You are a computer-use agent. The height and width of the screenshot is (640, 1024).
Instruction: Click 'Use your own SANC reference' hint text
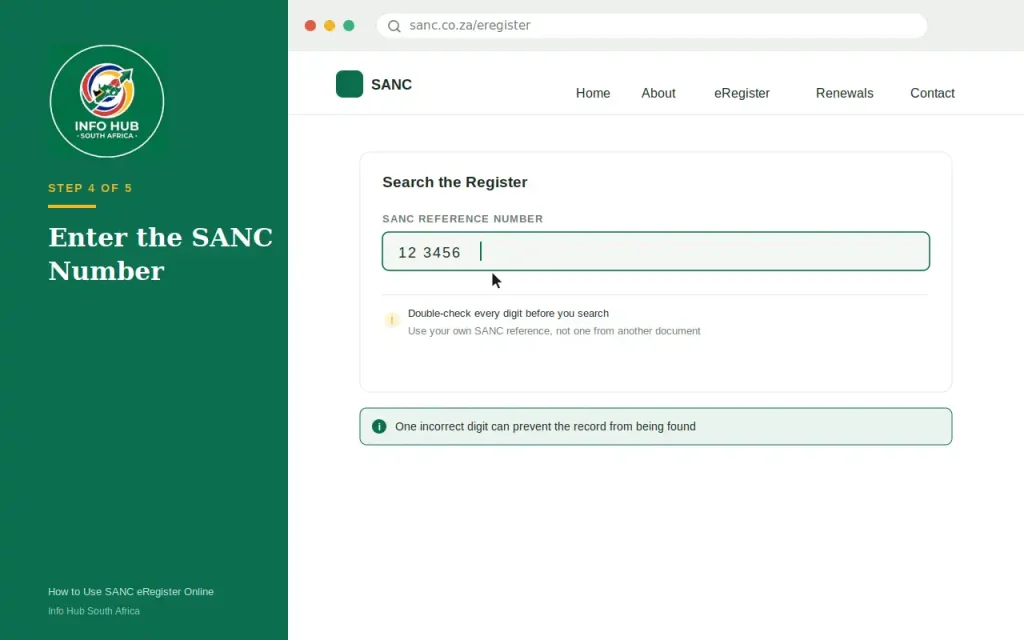[x=554, y=331]
